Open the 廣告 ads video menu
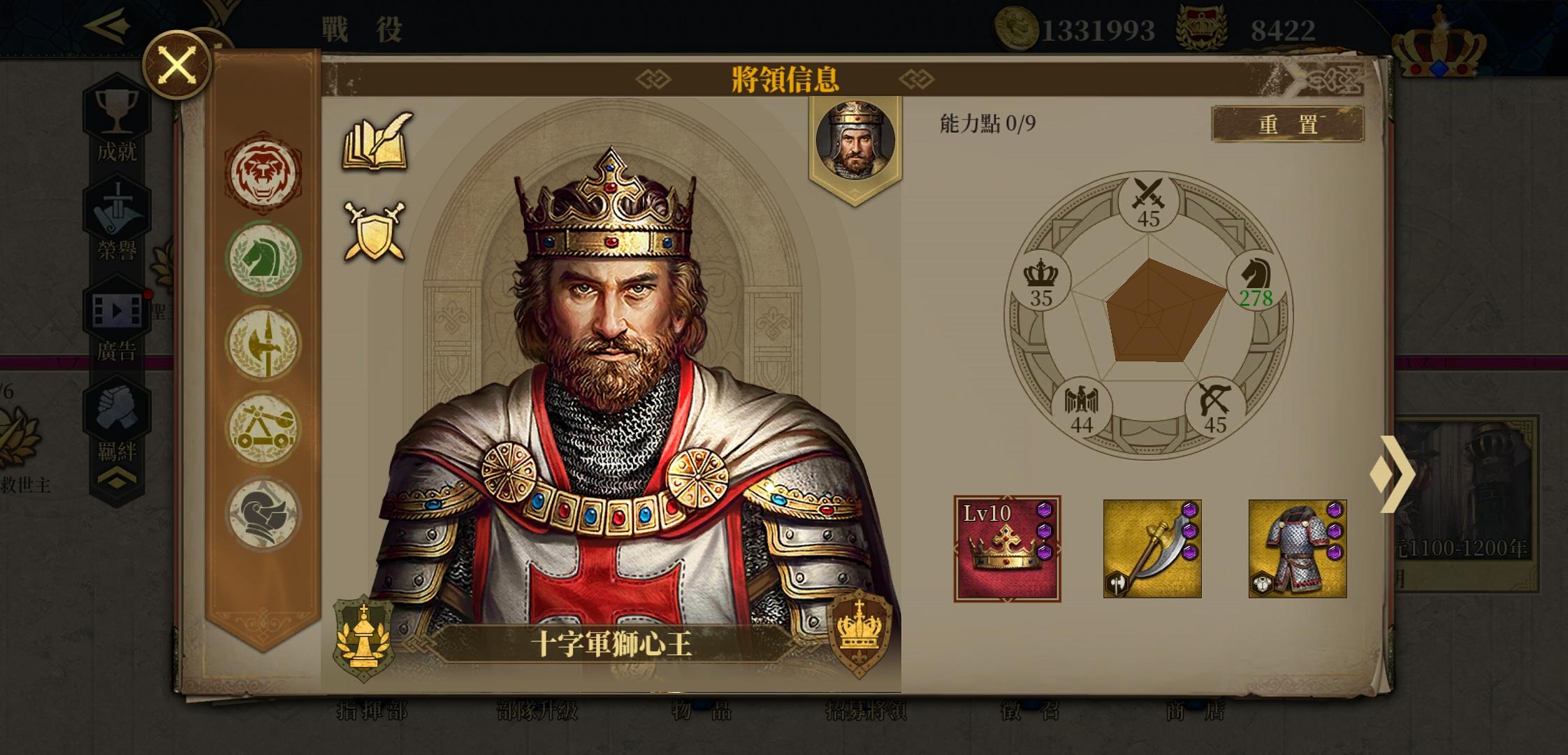Image resolution: width=1568 pixels, height=755 pixels. pyautogui.click(x=117, y=323)
